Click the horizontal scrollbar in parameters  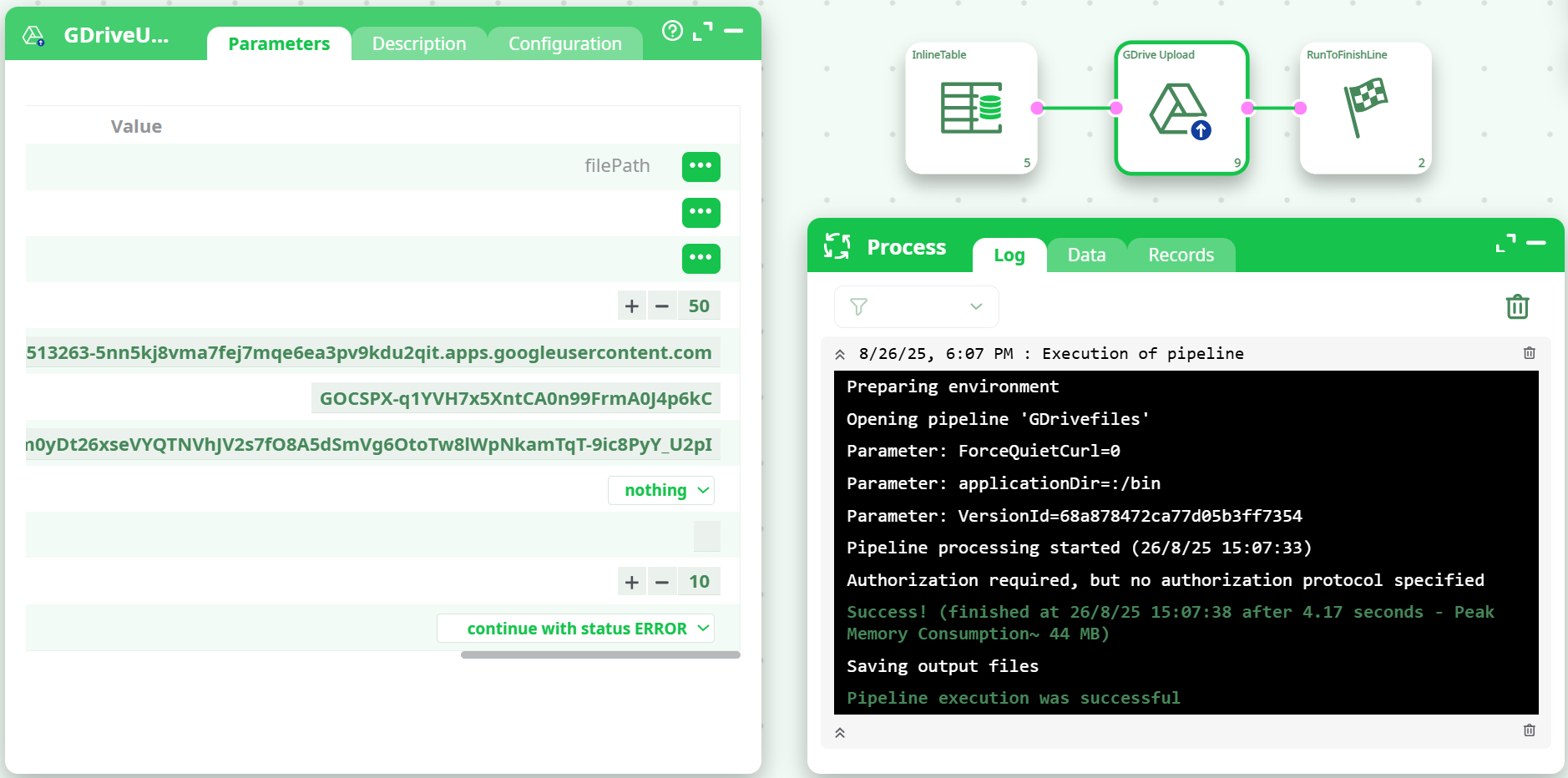point(599,655)
